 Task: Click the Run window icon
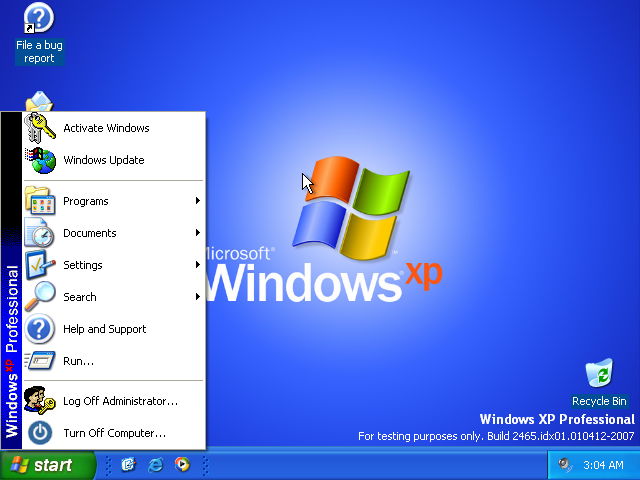40,361
